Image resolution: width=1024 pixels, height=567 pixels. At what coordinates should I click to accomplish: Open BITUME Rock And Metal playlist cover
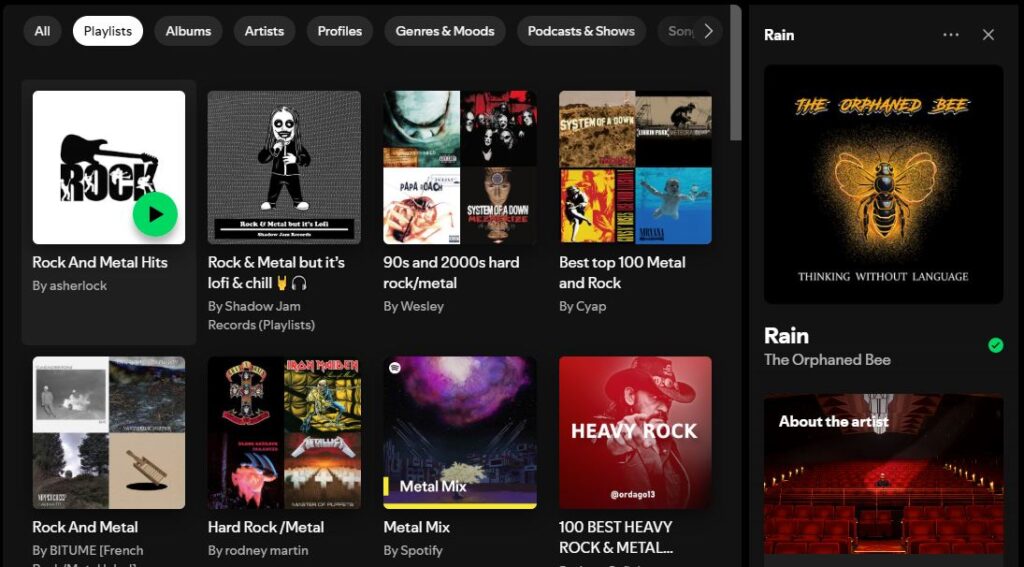click(x=109, y=432)
